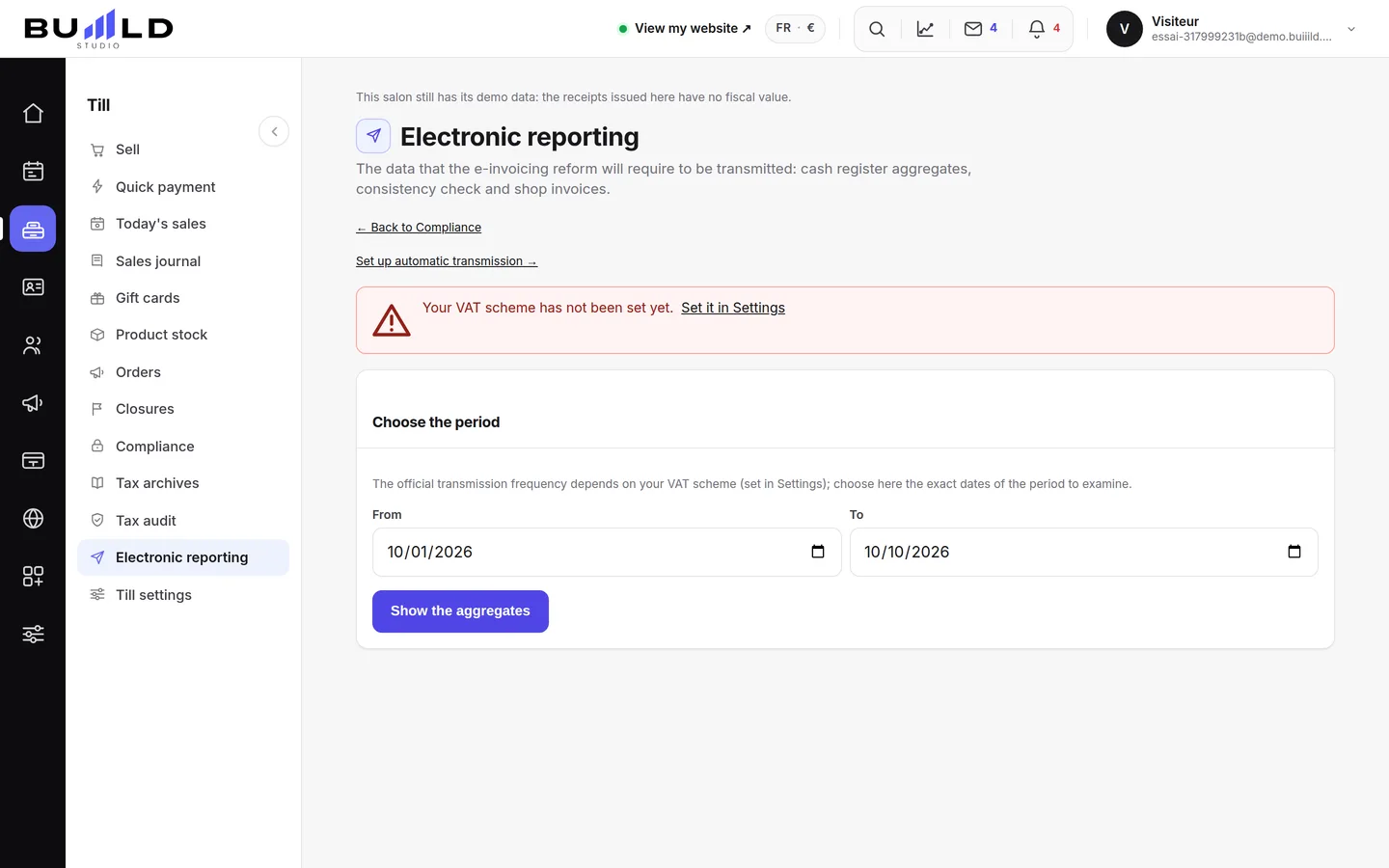Open Sales journal menu item
Screen dimensions: 1389x868
click(x=183, y=261)
